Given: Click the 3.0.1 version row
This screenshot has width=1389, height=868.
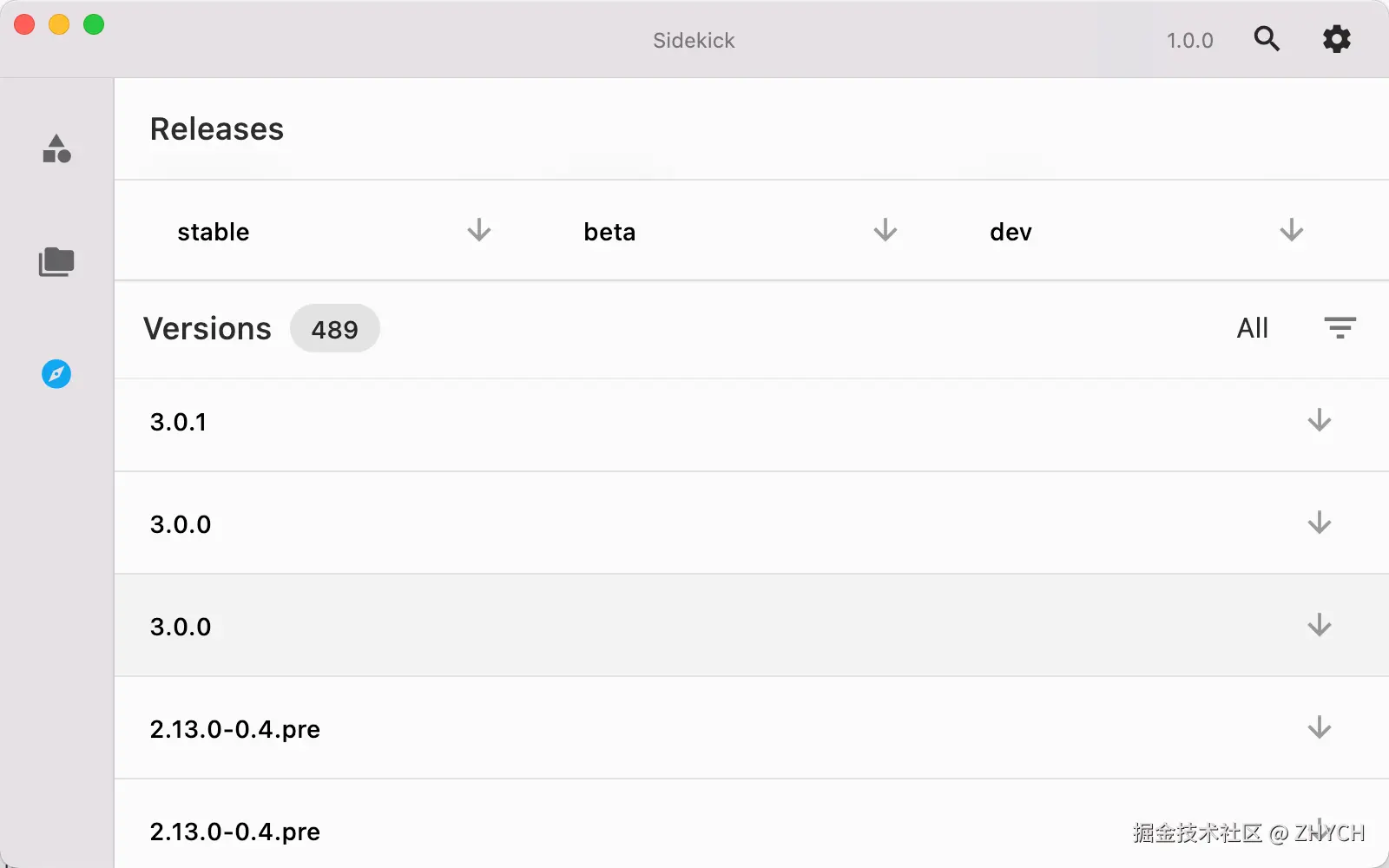Looking at the screenshot, I should [x=608, y=423].
